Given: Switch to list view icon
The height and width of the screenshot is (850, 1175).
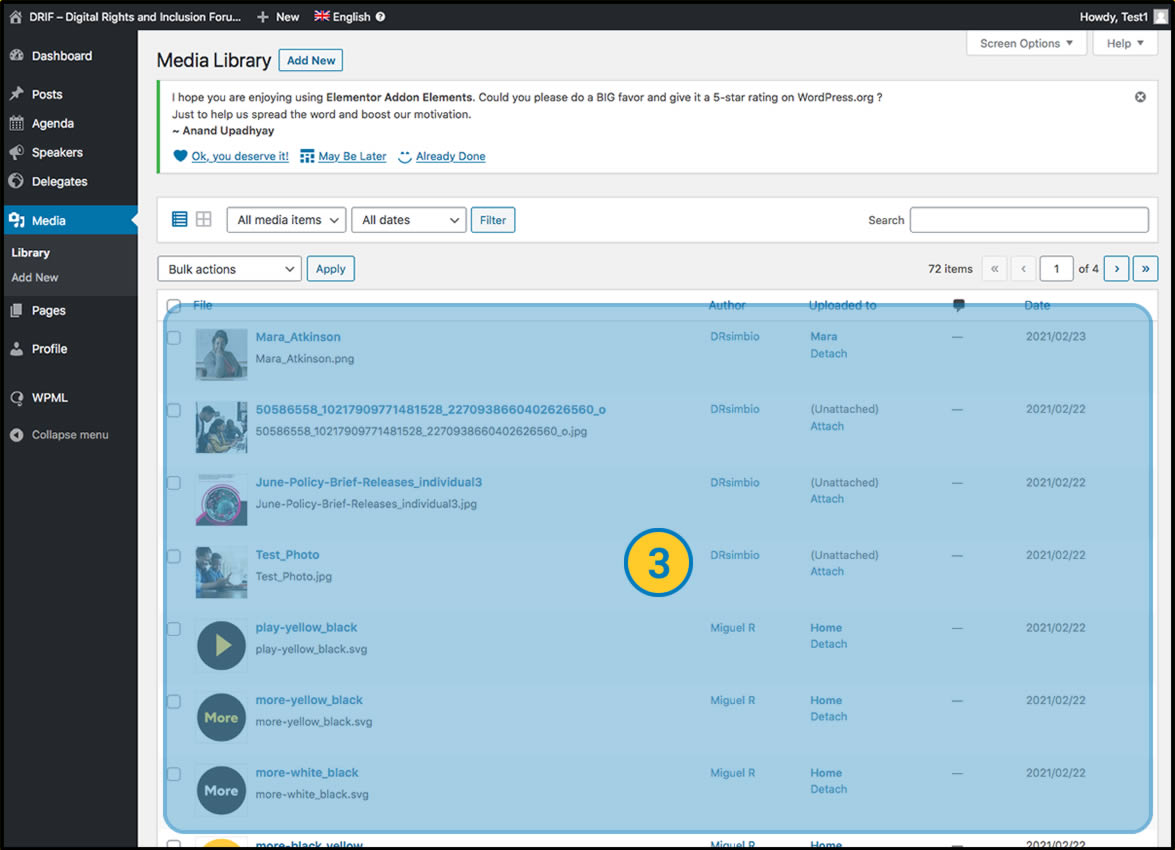Looking at the screenshot, I should [180, 219].
